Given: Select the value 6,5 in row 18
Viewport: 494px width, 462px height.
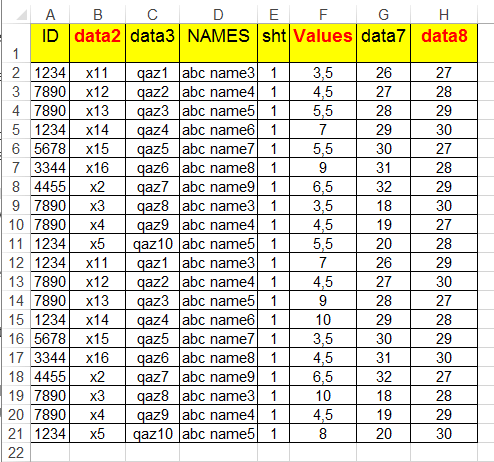Looking at the screenshot, I should point(323,377).
